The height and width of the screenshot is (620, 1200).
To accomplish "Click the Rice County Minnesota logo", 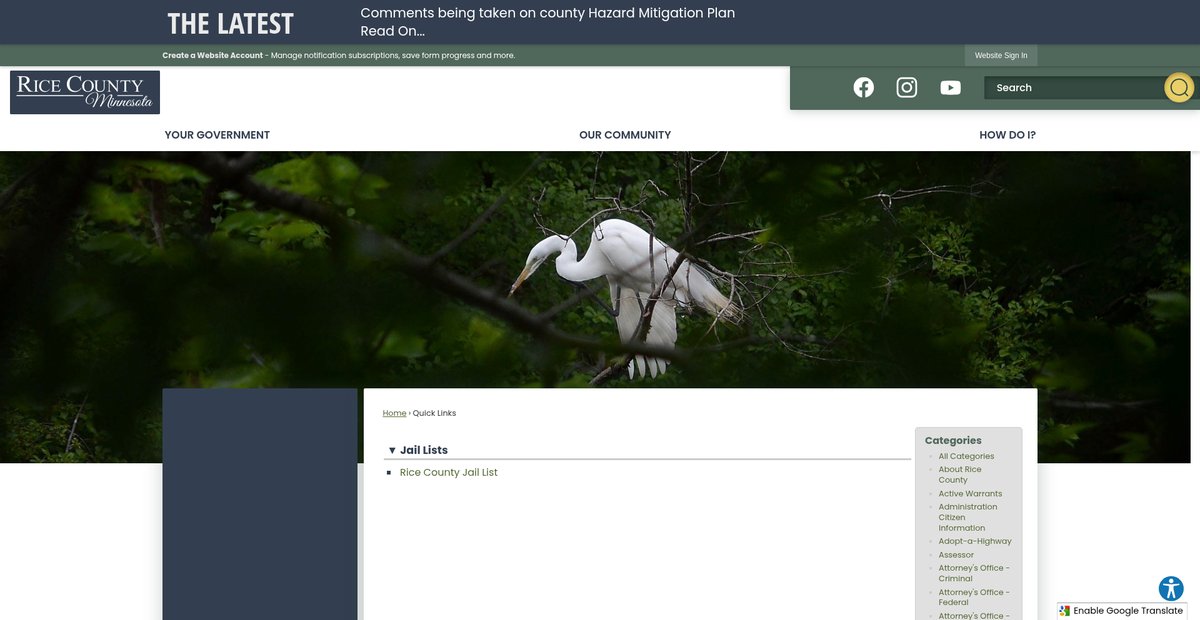I will [x=85, y=92].
